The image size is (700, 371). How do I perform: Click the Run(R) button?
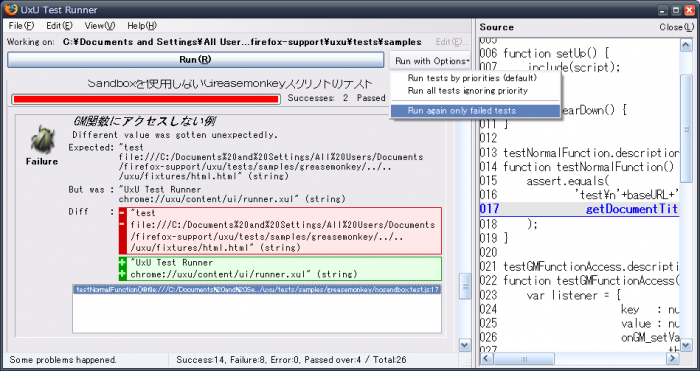pyautogui.click(x=196, y=60)
